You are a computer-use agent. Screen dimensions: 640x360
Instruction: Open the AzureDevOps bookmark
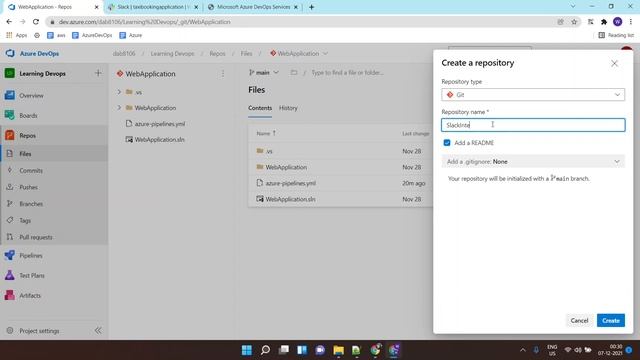[x=92, y=36]
